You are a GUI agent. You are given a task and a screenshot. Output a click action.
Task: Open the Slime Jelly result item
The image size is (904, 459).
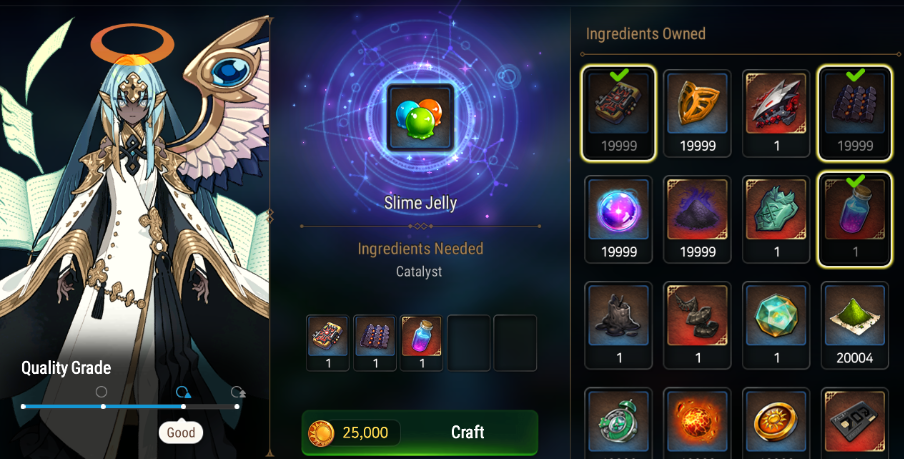click(420, 118)
